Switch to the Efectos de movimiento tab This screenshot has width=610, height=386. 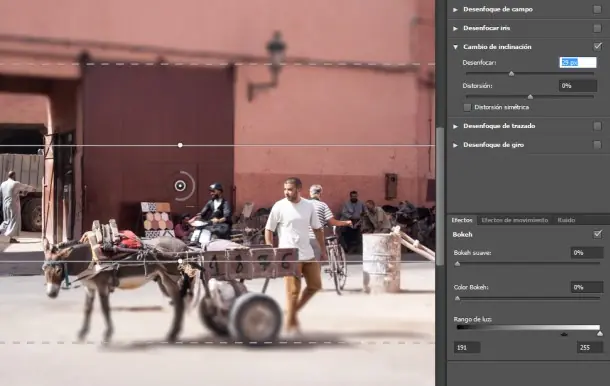click(x=515, y=220)
